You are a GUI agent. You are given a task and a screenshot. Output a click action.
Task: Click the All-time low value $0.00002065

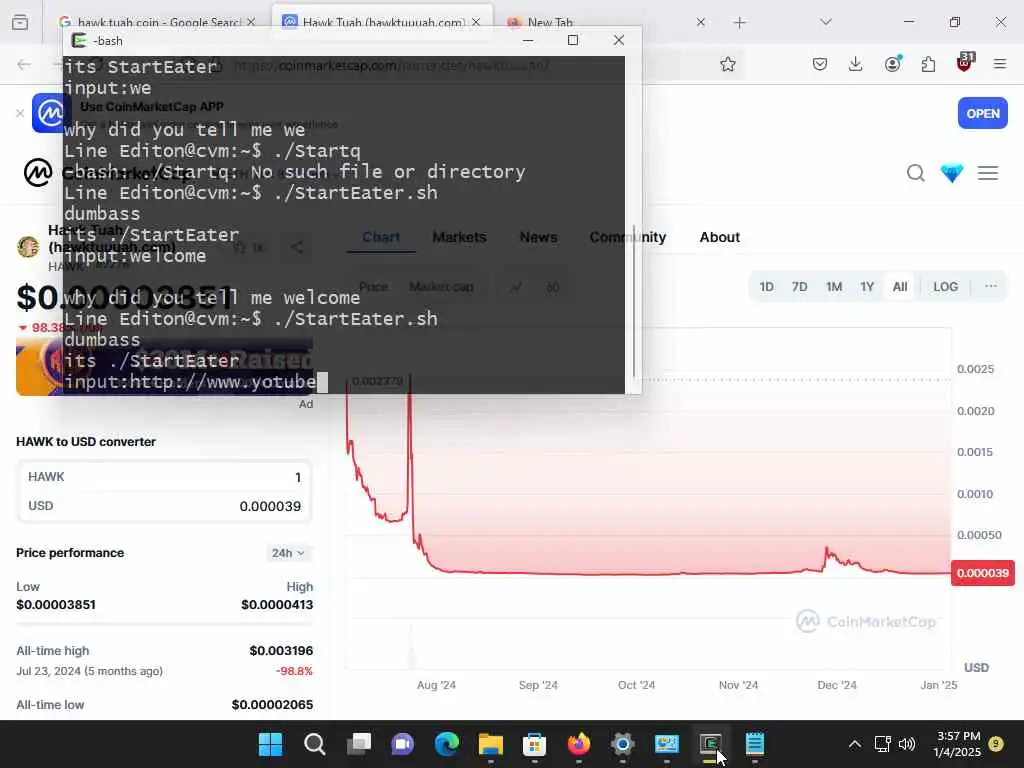272,705
